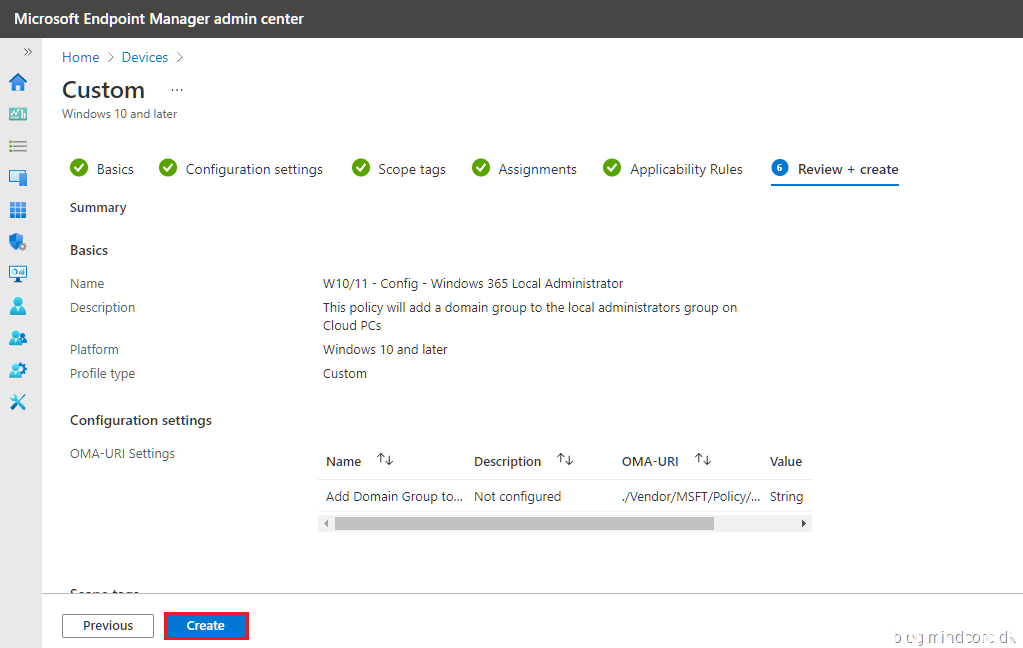The image size is (1023, 648).
Task: Toggle sort order on the Description column
Action: 565,460
